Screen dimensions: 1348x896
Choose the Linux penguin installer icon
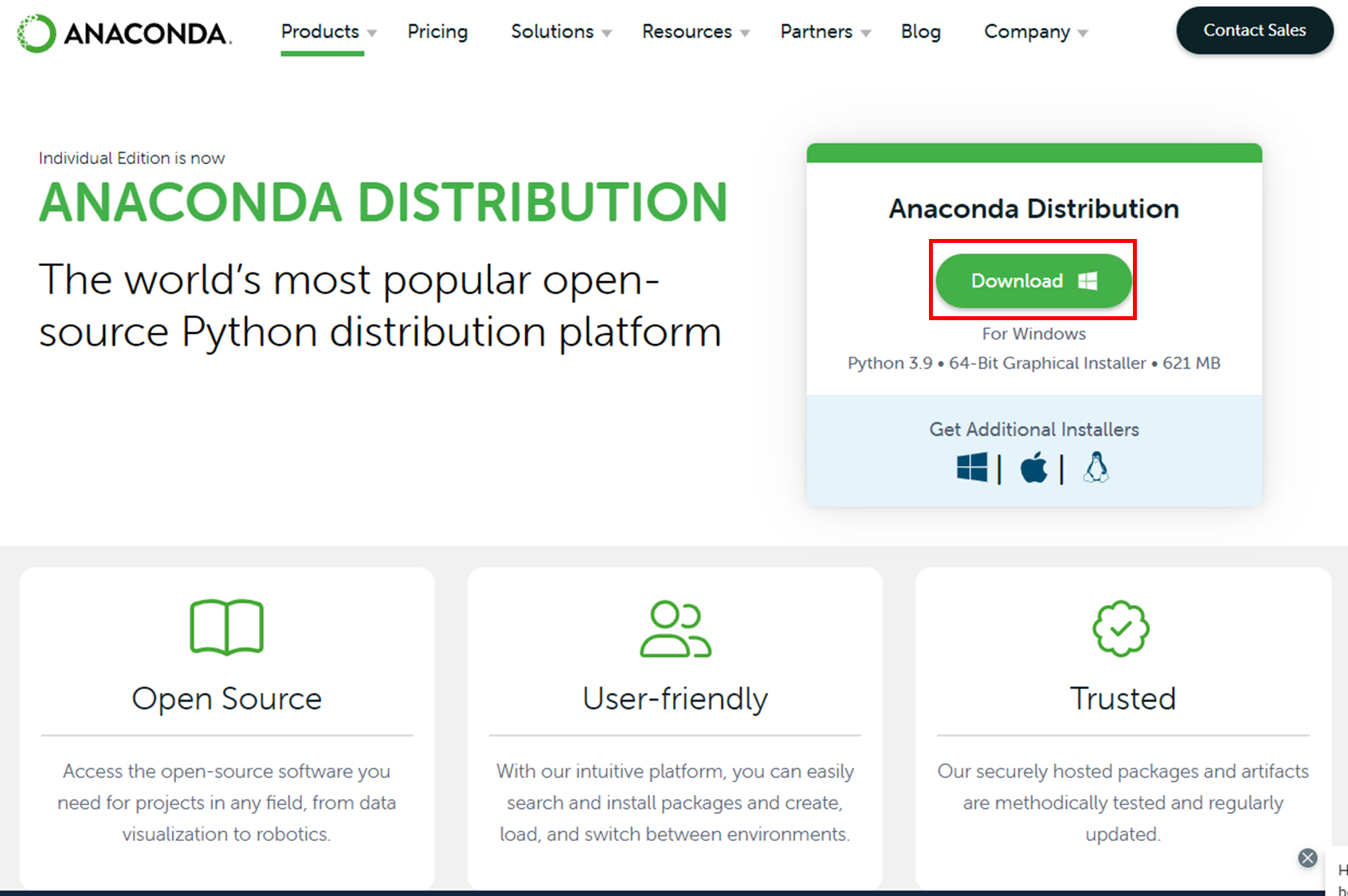[x=1096, y=468]
